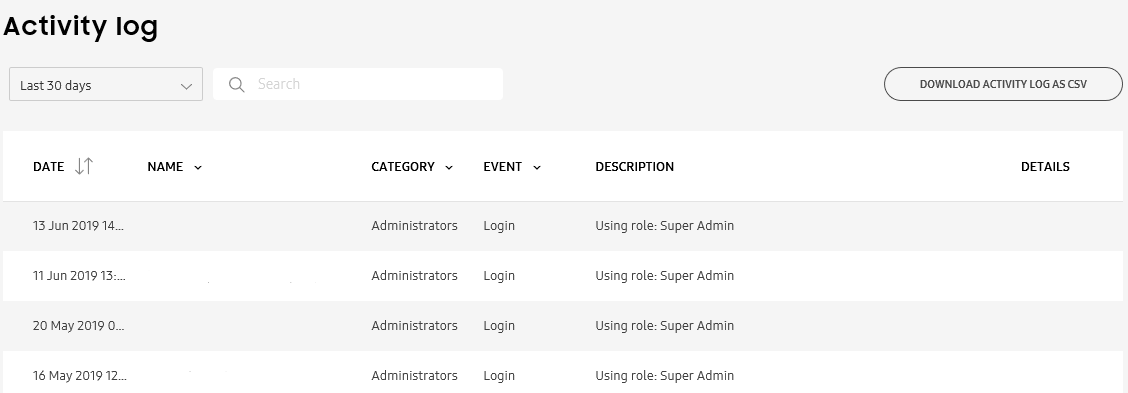Viewport: 1128px width, 393px height.
Task: Toggle the DATE column sort arrows
Action: click(84, 166)
